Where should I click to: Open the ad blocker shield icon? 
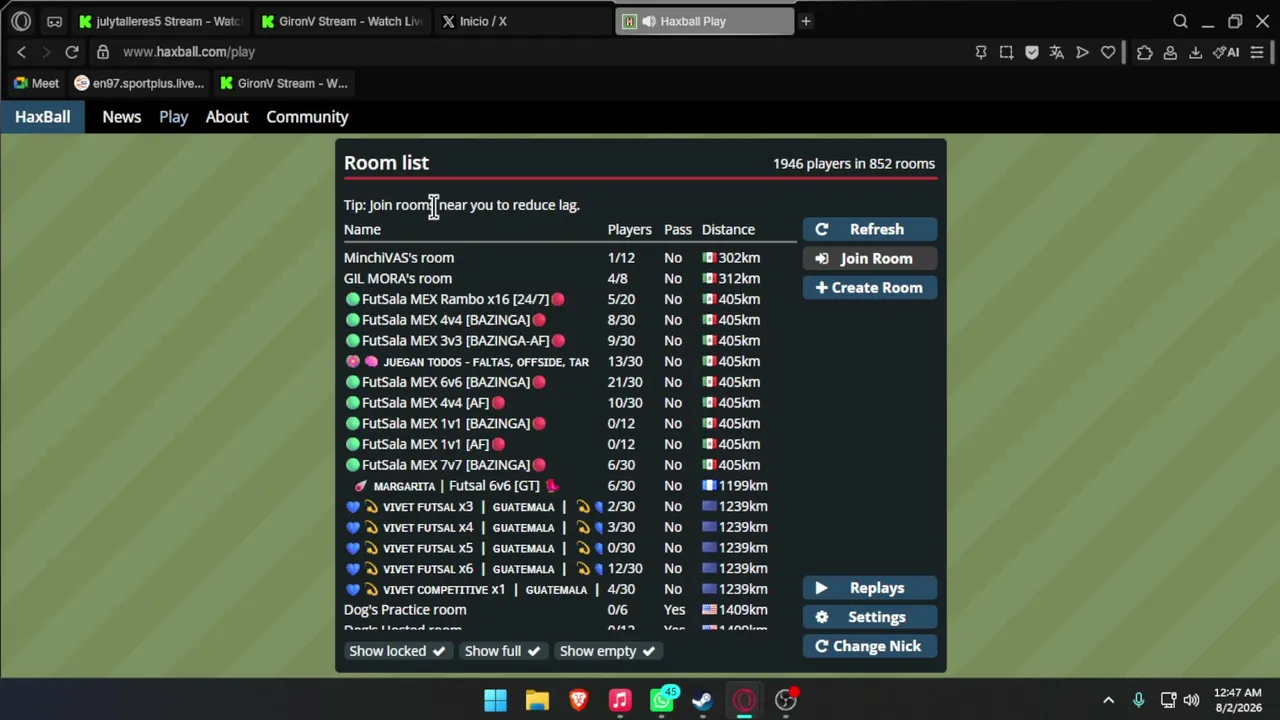[x=1032, y=52]
